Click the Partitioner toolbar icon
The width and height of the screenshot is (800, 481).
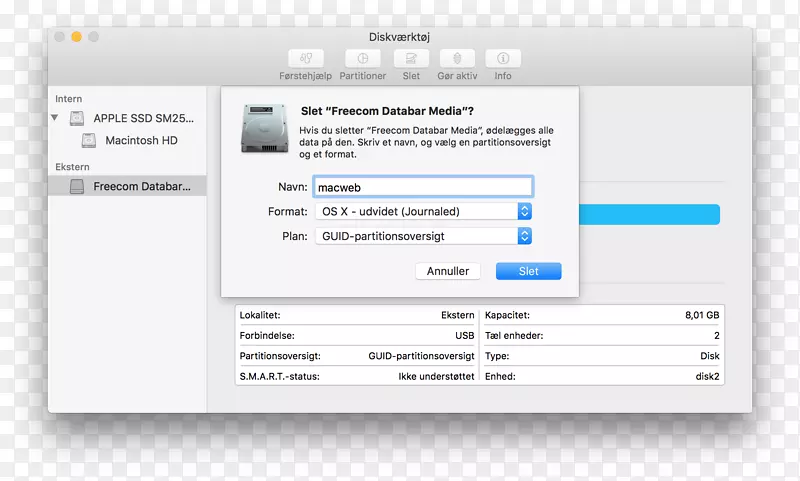tap(360, 59)
